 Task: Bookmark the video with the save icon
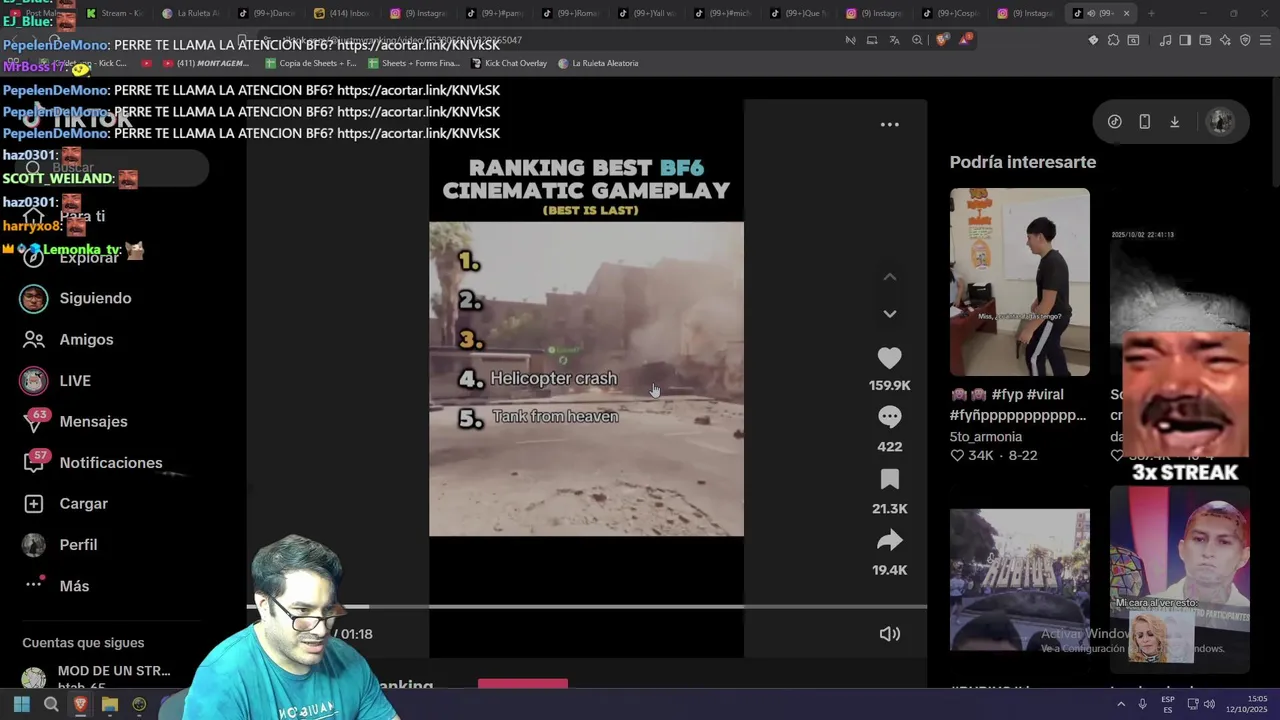click(889, 480)
